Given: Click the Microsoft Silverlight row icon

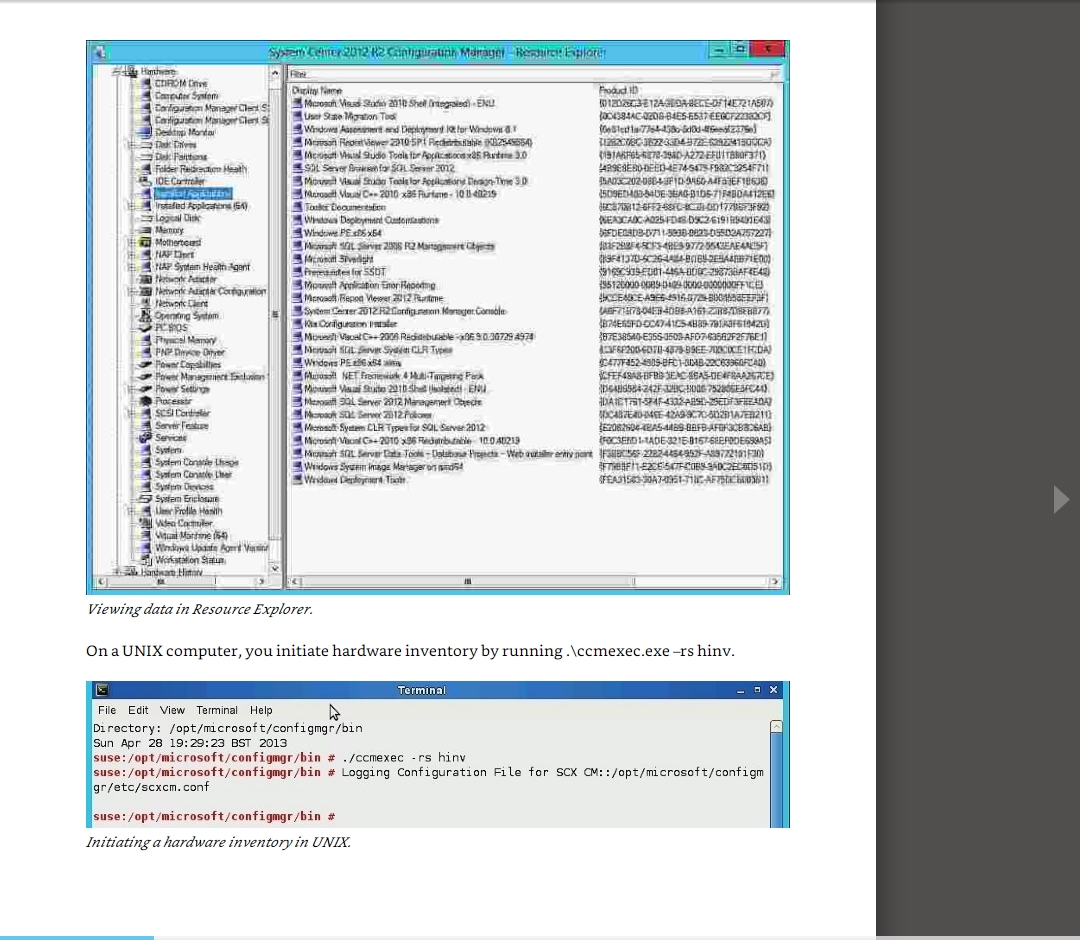Looking at the screenshot, I should coord(297,259).
